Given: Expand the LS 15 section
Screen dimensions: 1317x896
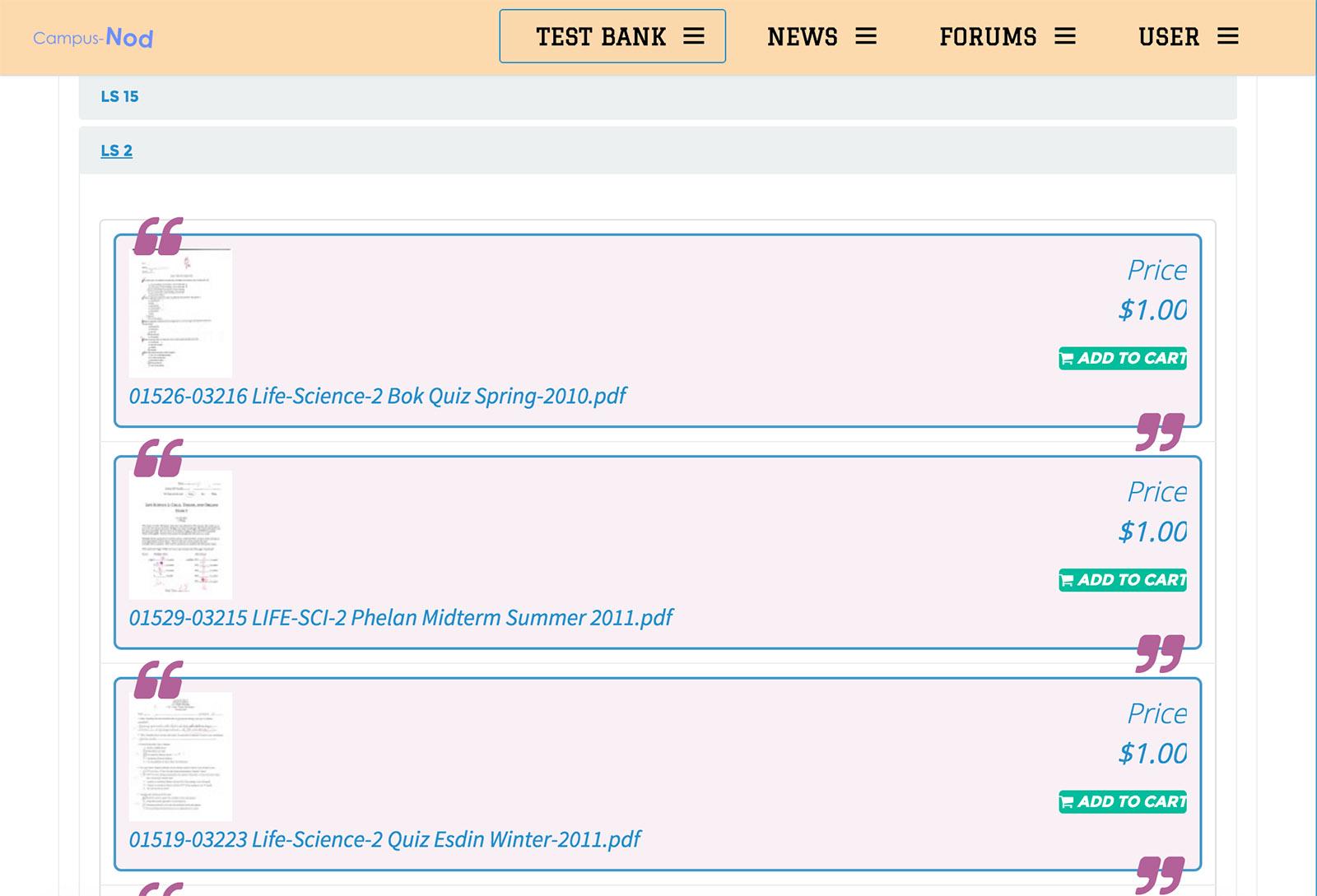Looking at the screenshot, I should click(x=119, y=96).
